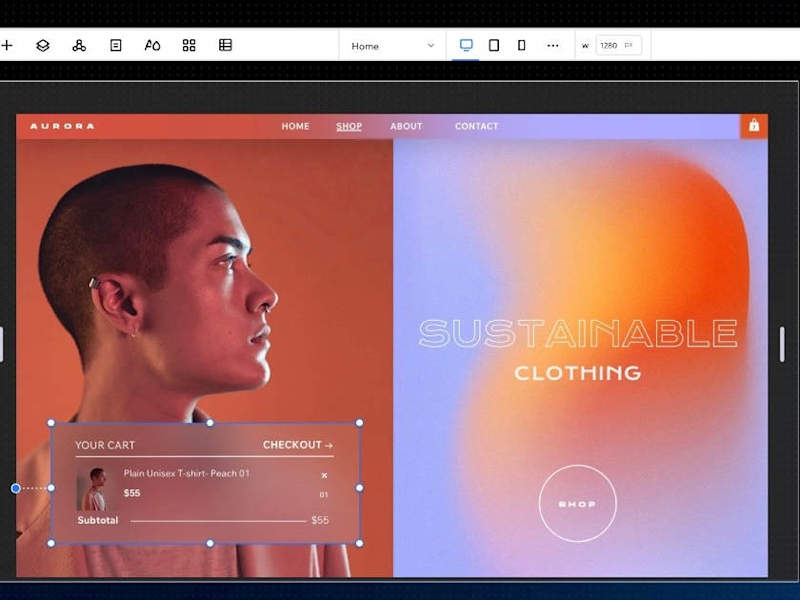Click the YOUR CART title

click(105, 445)
